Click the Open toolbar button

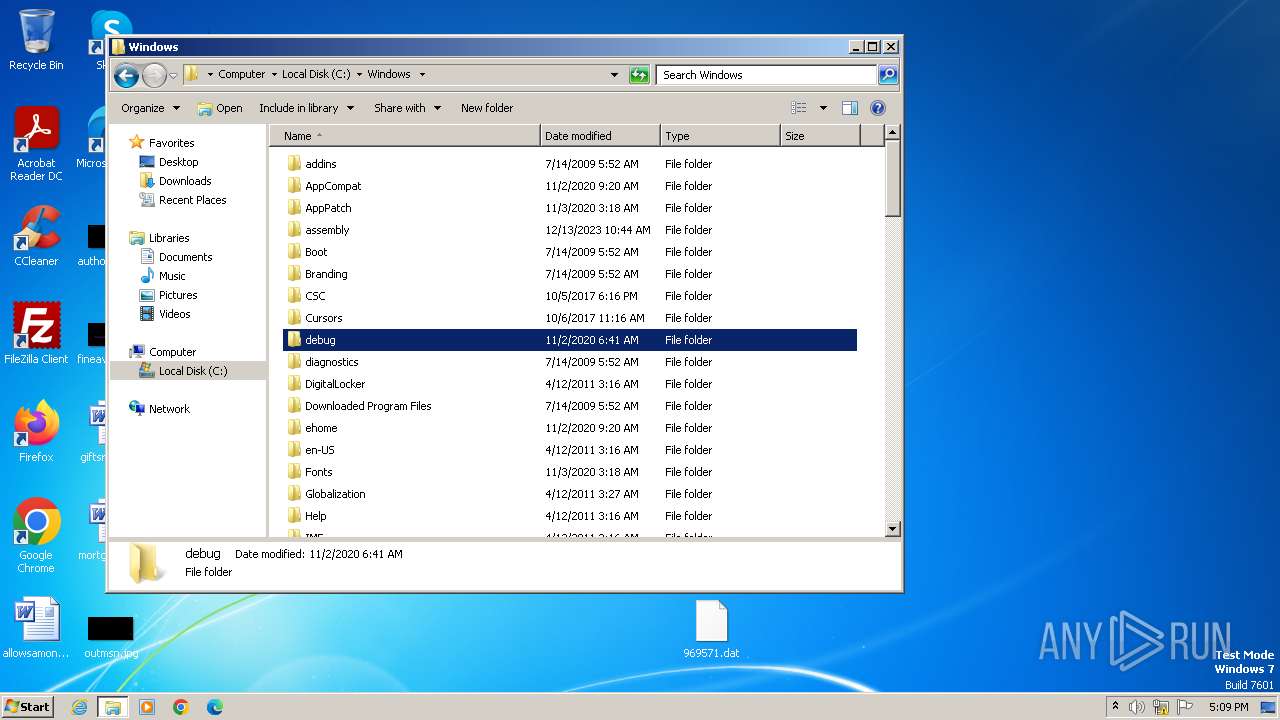220,108
